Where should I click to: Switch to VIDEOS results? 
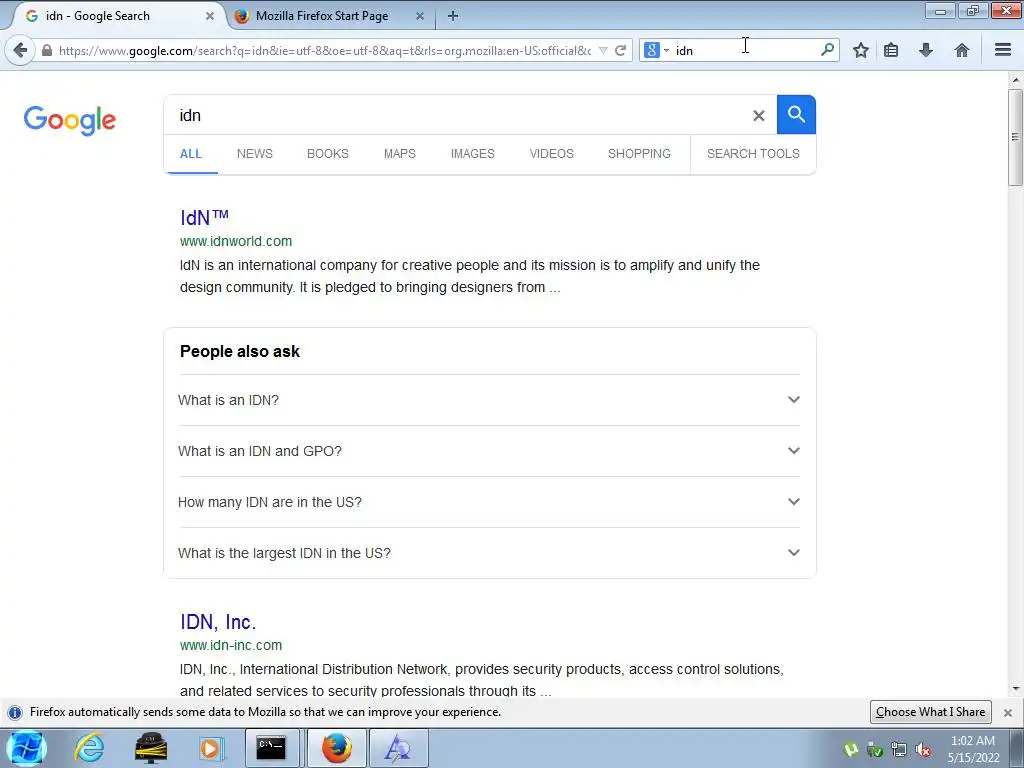tap(552, 153)
